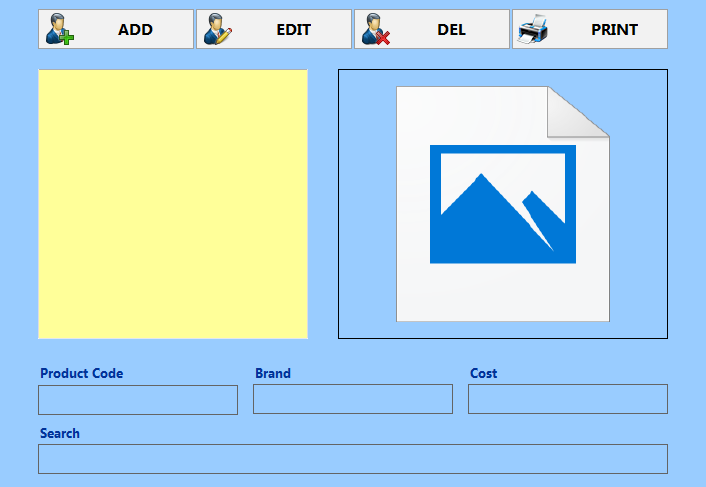Click the printer icon
The height and width of the screenshot is (487, 706).
tap(533, 29)
